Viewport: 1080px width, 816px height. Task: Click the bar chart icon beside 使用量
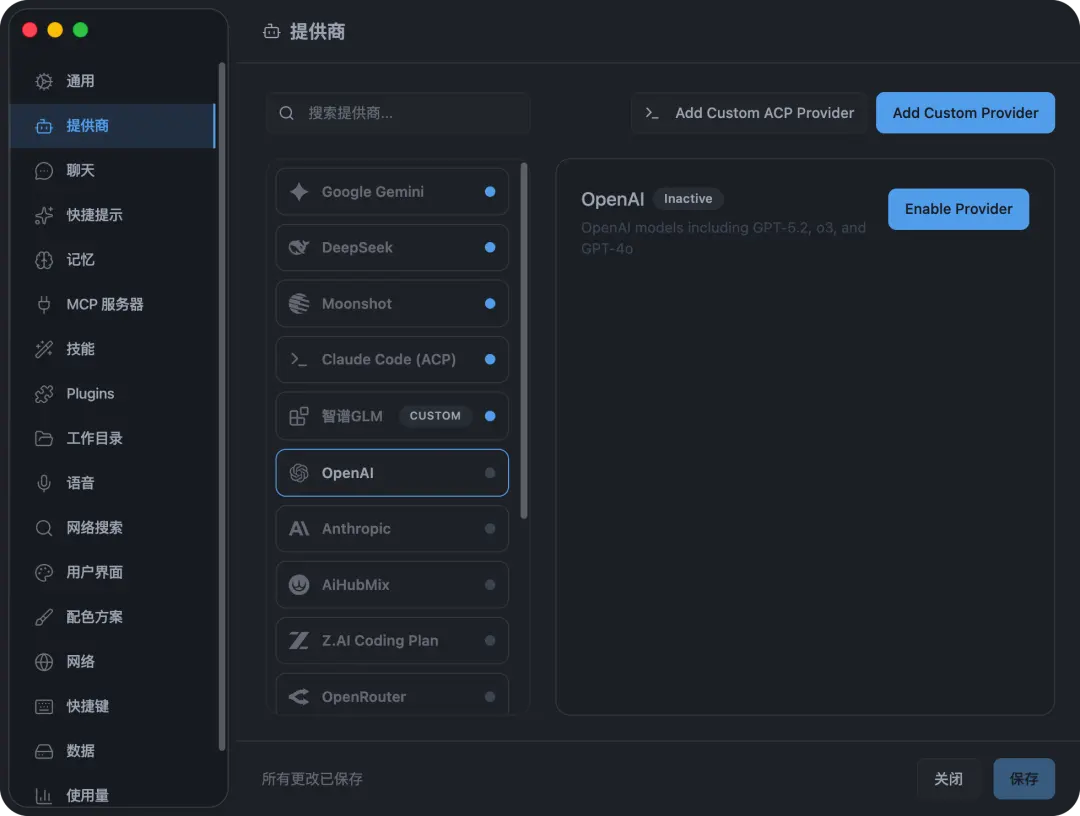44,796
